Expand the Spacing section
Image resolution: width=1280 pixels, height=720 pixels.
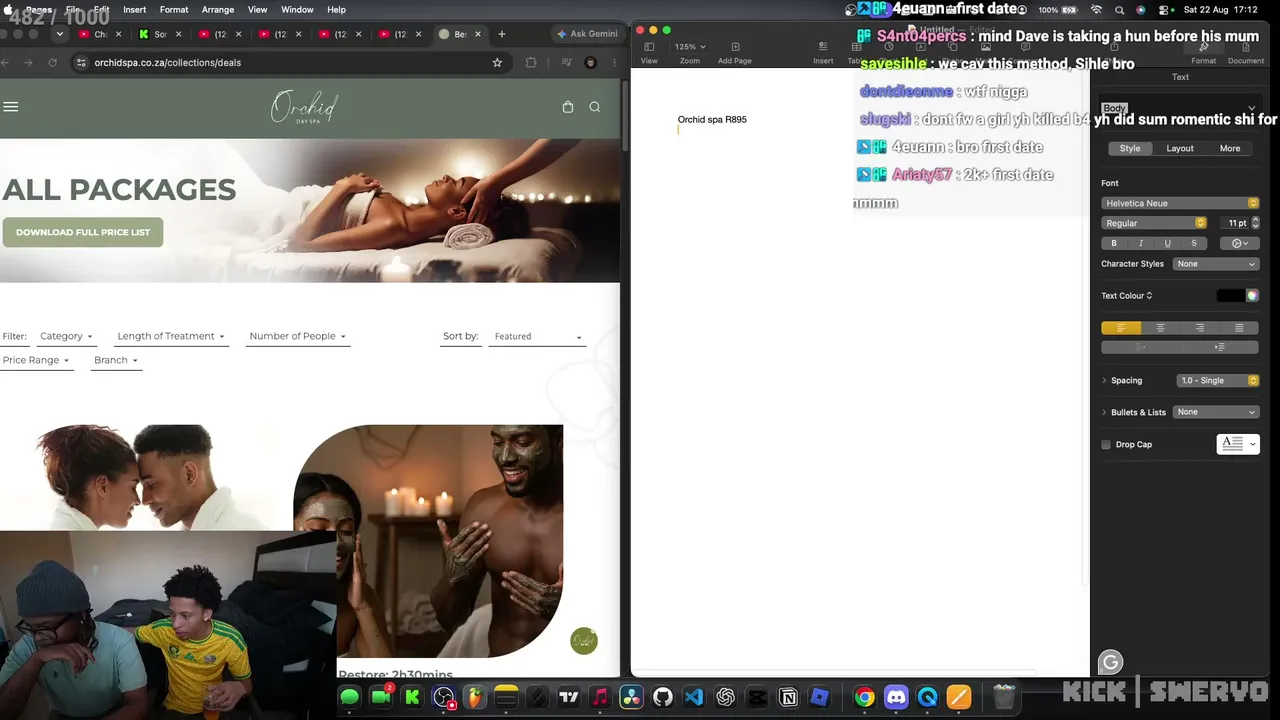[1105, 380]
